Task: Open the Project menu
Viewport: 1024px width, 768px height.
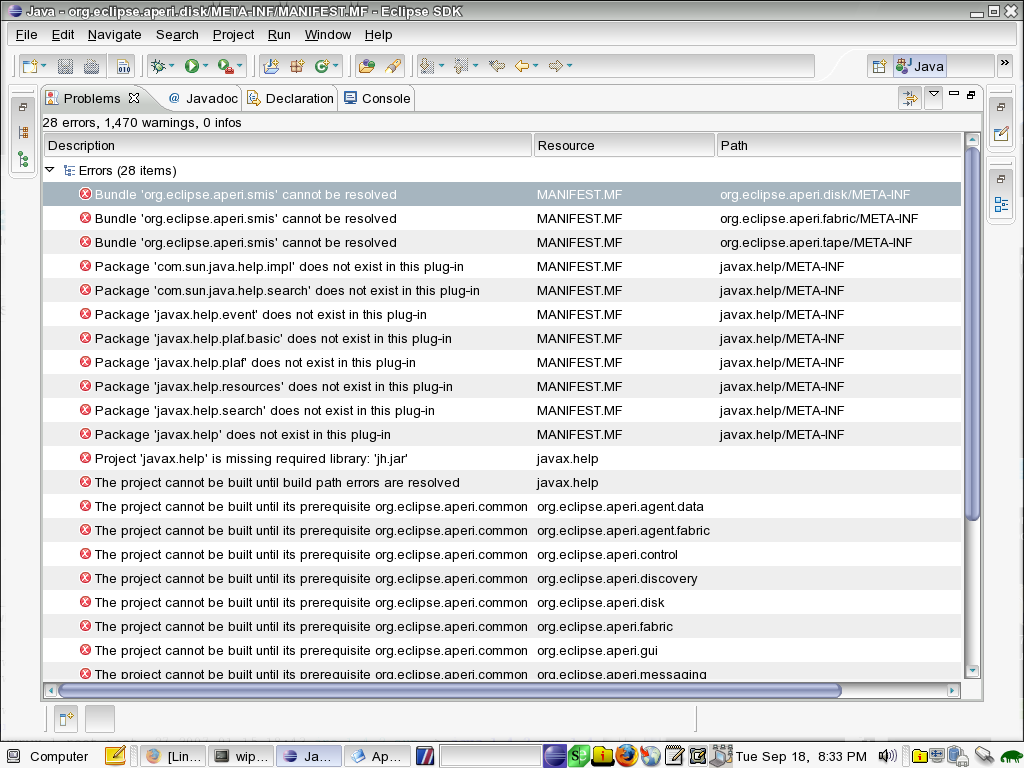Action: point(233,35)
